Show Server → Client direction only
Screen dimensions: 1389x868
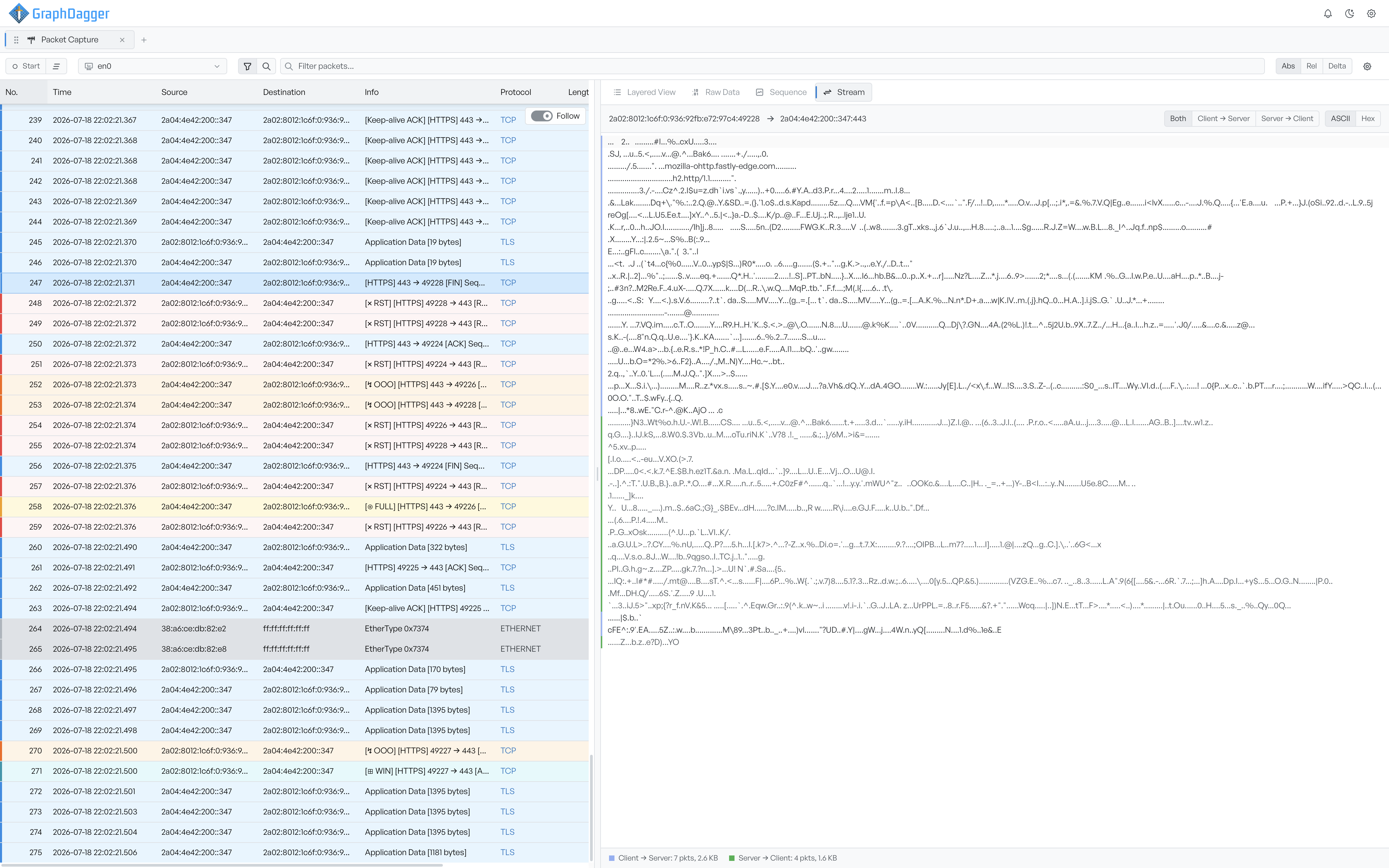pos(1287,118)
